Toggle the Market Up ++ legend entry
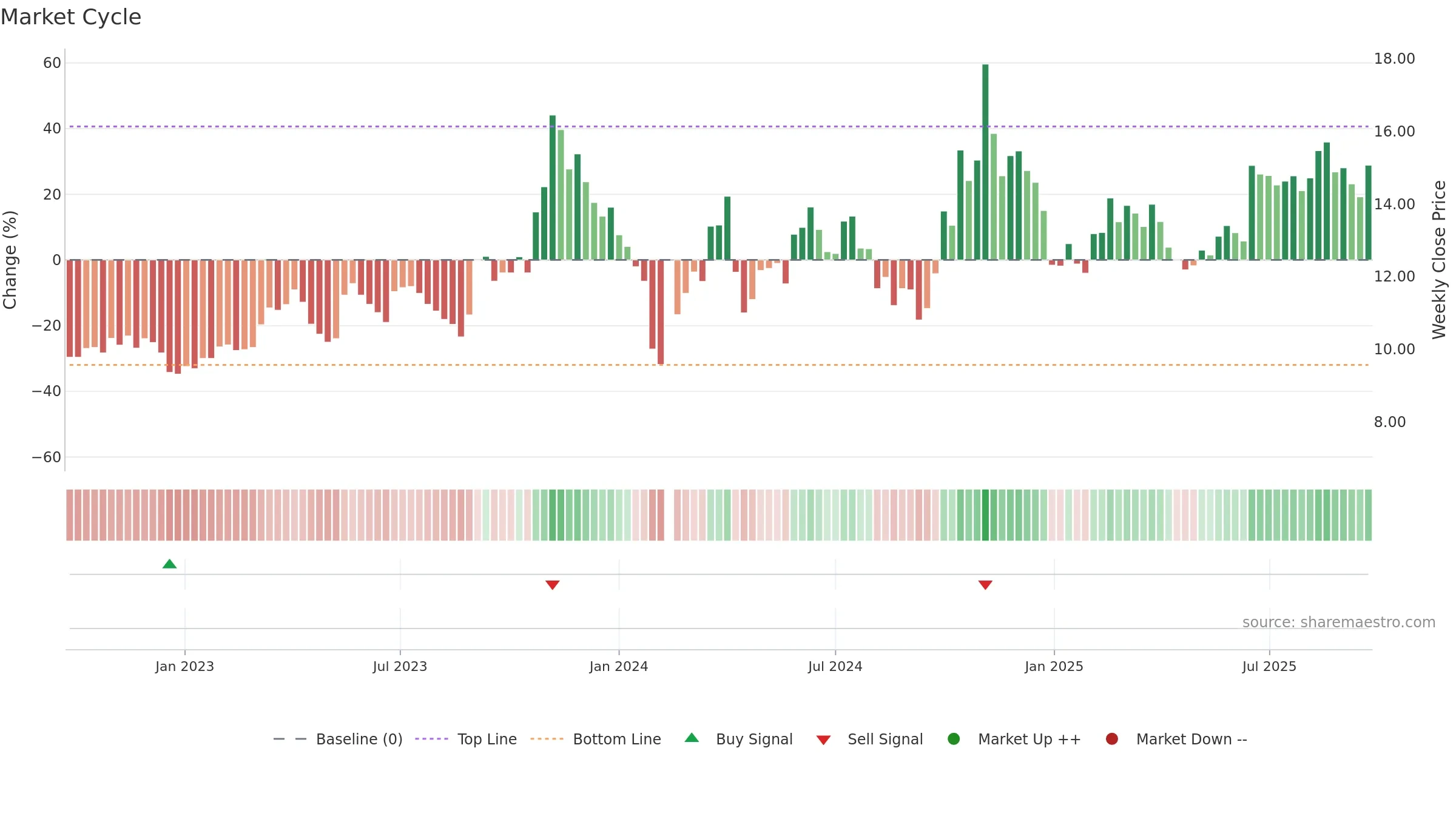 point(1014,739)
